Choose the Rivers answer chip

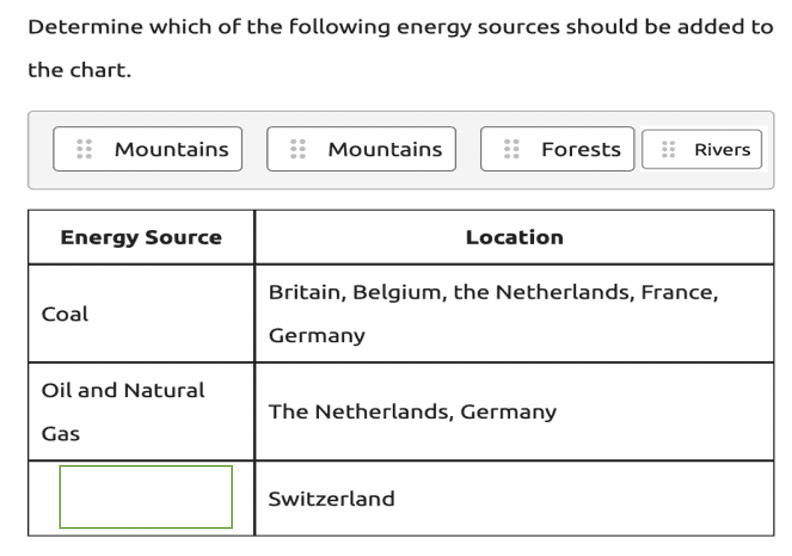click(x=702, y=149)
